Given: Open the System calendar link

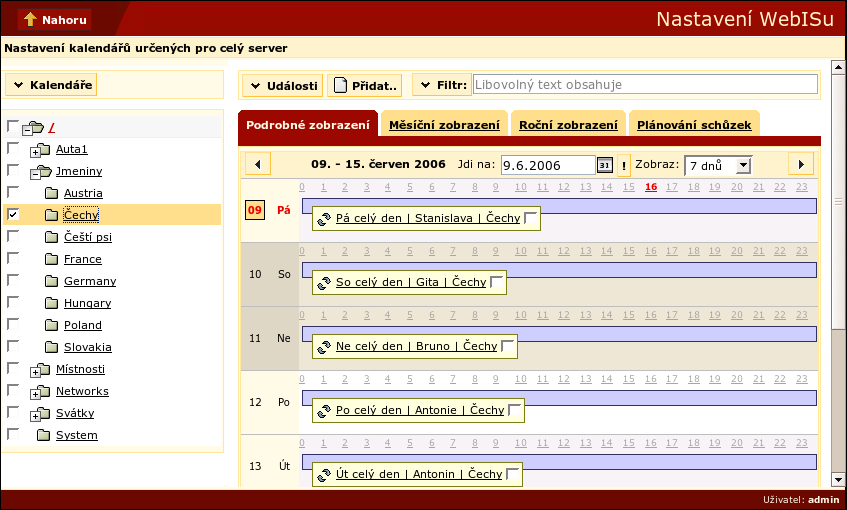Looking at the screenshot, I should point(77,435).
